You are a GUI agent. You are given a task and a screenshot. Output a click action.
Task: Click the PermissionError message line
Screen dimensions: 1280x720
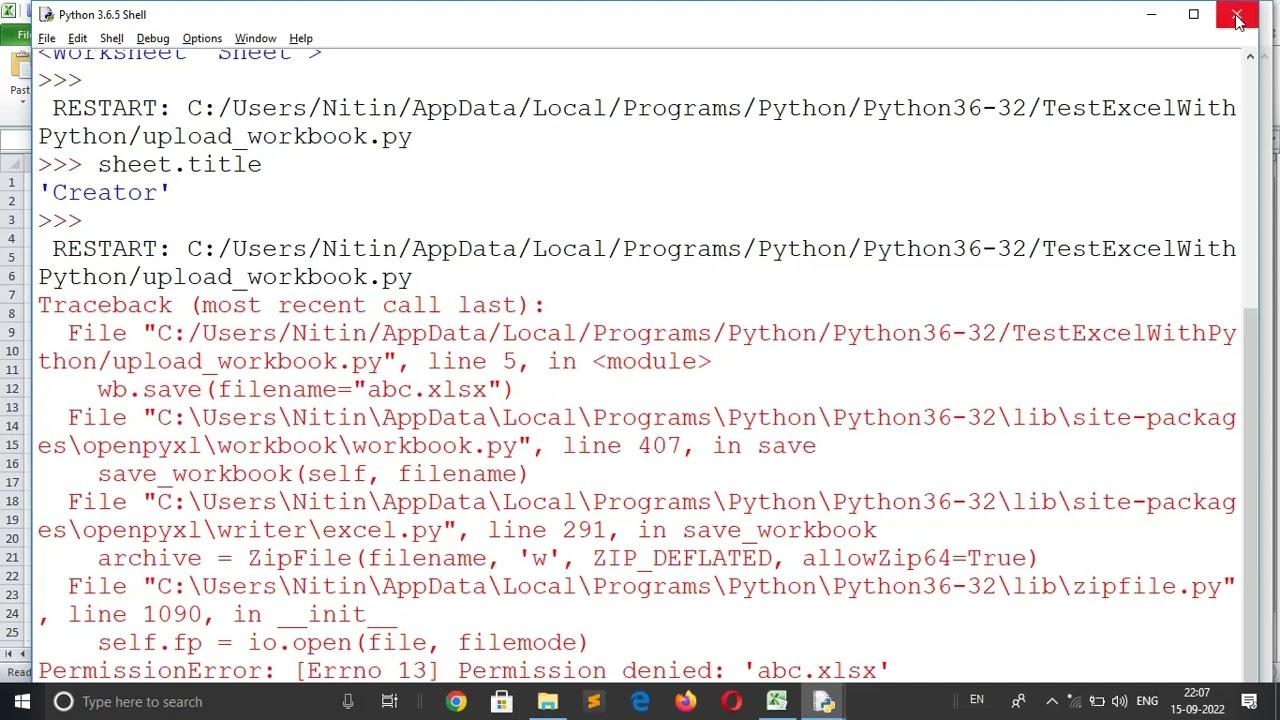tap(463, 670)
